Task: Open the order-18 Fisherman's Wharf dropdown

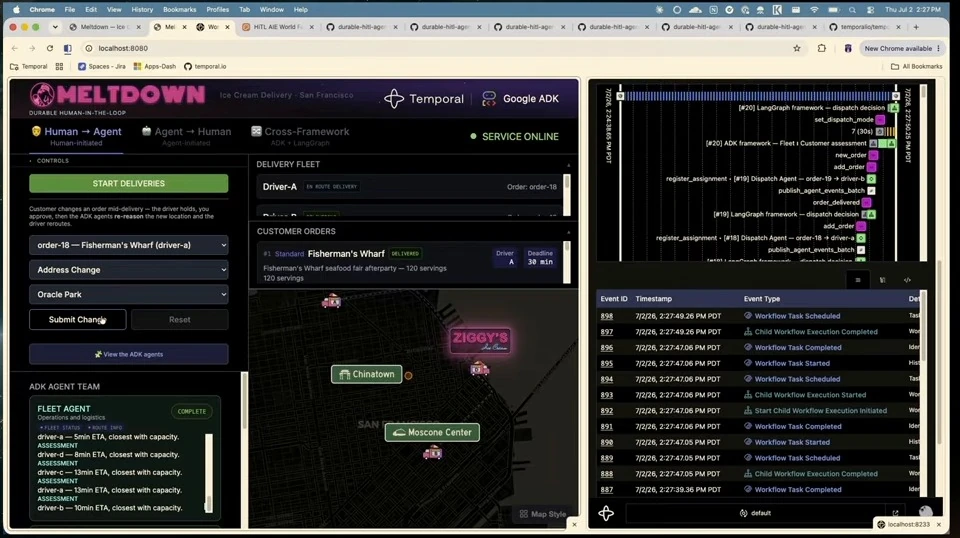Action: click(x=129, y=245)
